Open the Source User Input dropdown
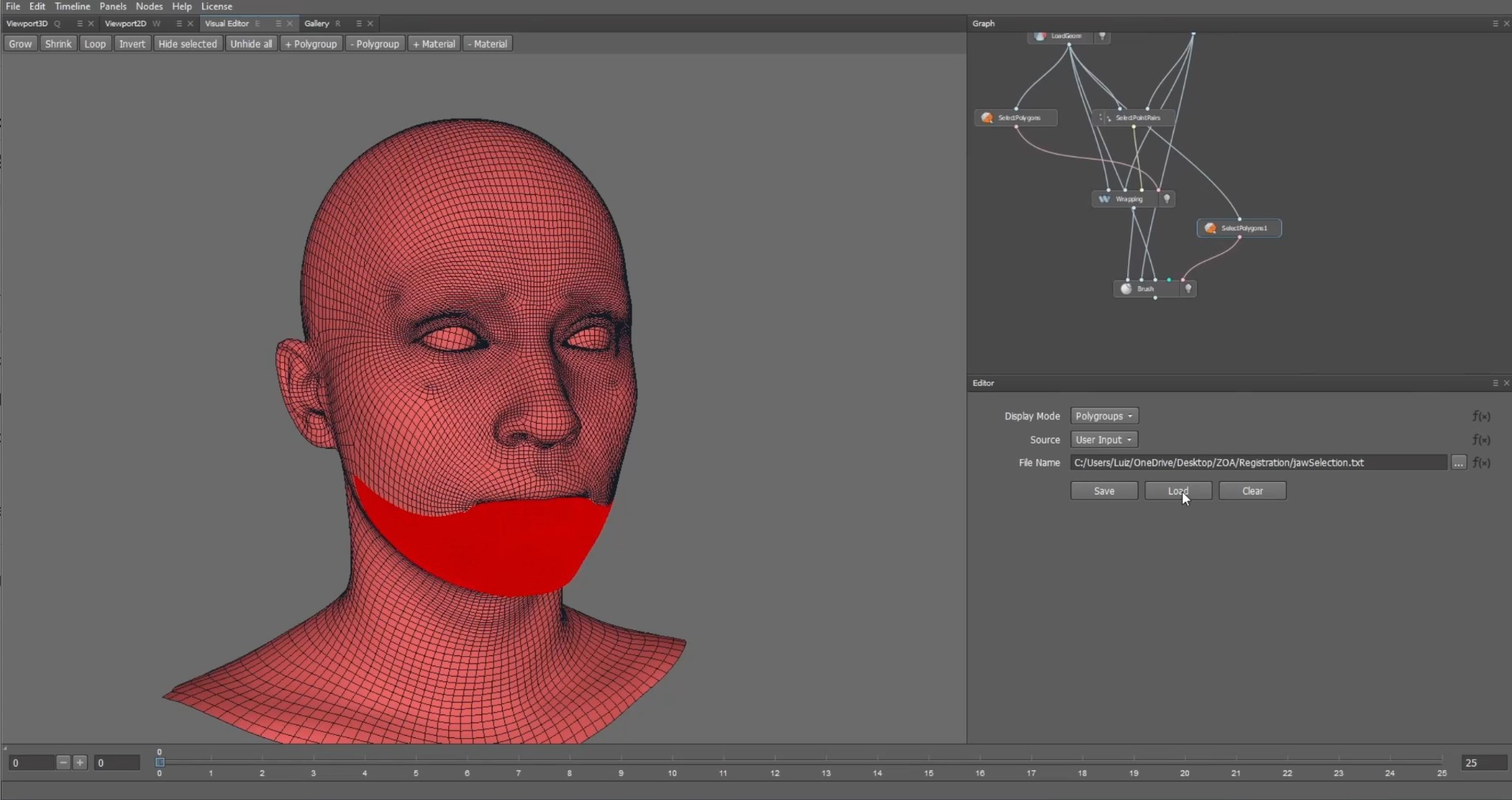This screenshot has width=1512, height=800. [1104, 440]
